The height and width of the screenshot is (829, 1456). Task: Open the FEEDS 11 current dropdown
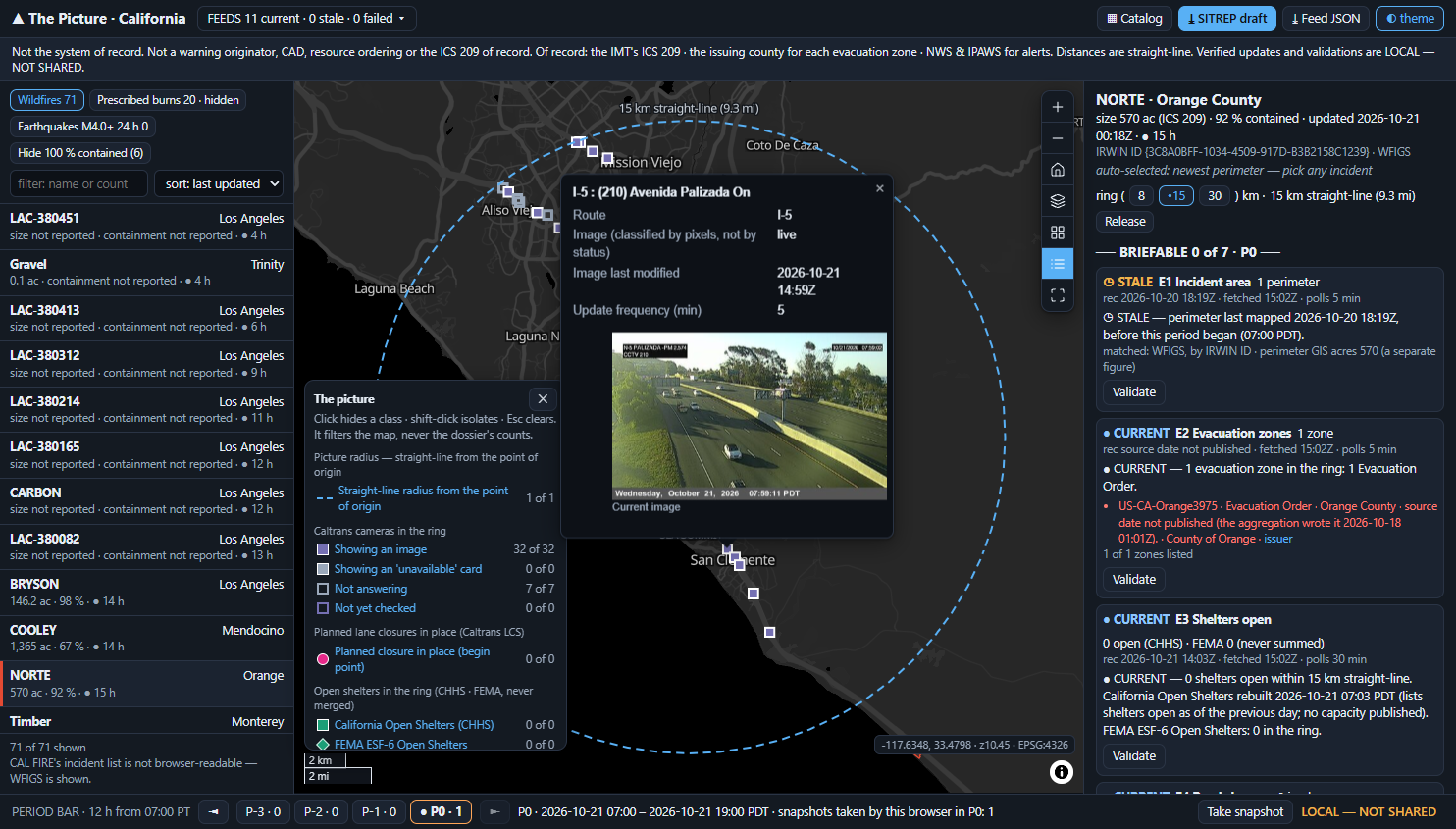pos(306,18)
